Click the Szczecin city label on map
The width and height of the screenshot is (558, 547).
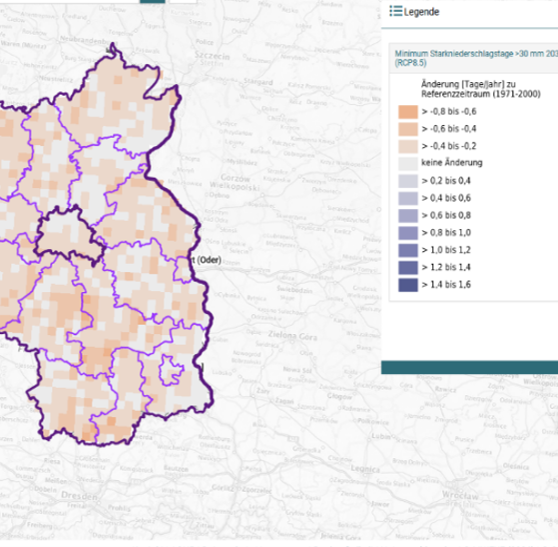point(212,56)
